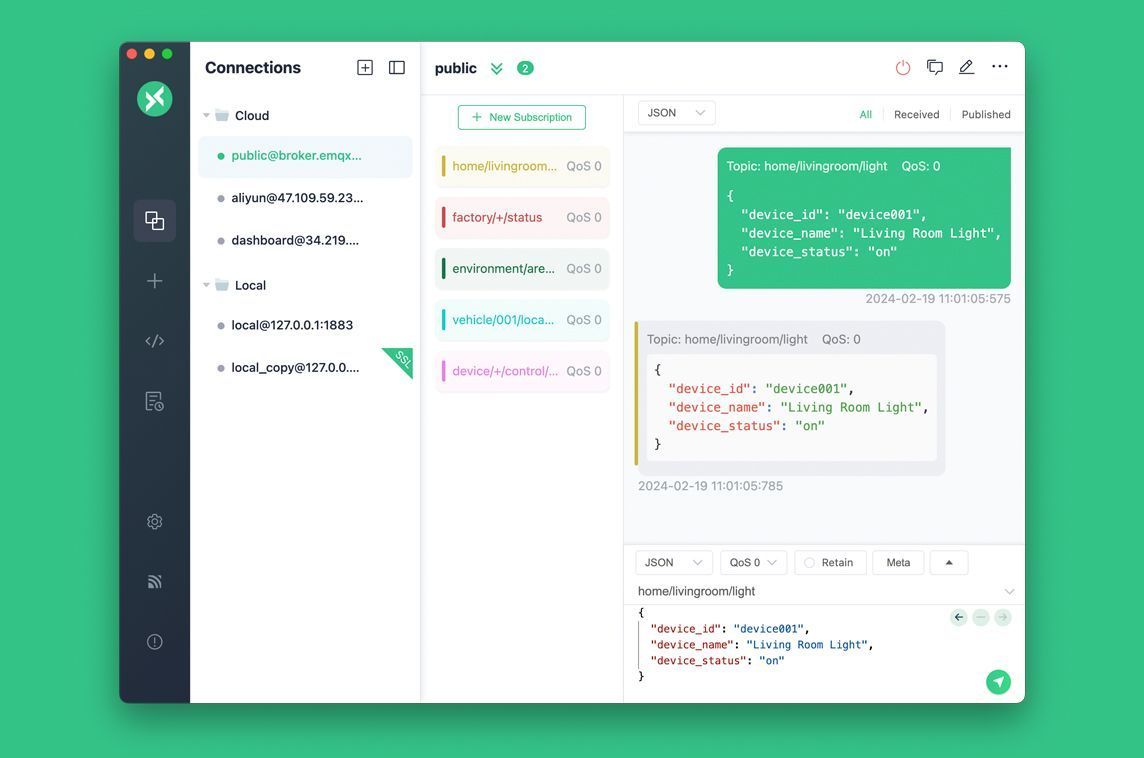Expand connection details double-chevron

[497, 69]
